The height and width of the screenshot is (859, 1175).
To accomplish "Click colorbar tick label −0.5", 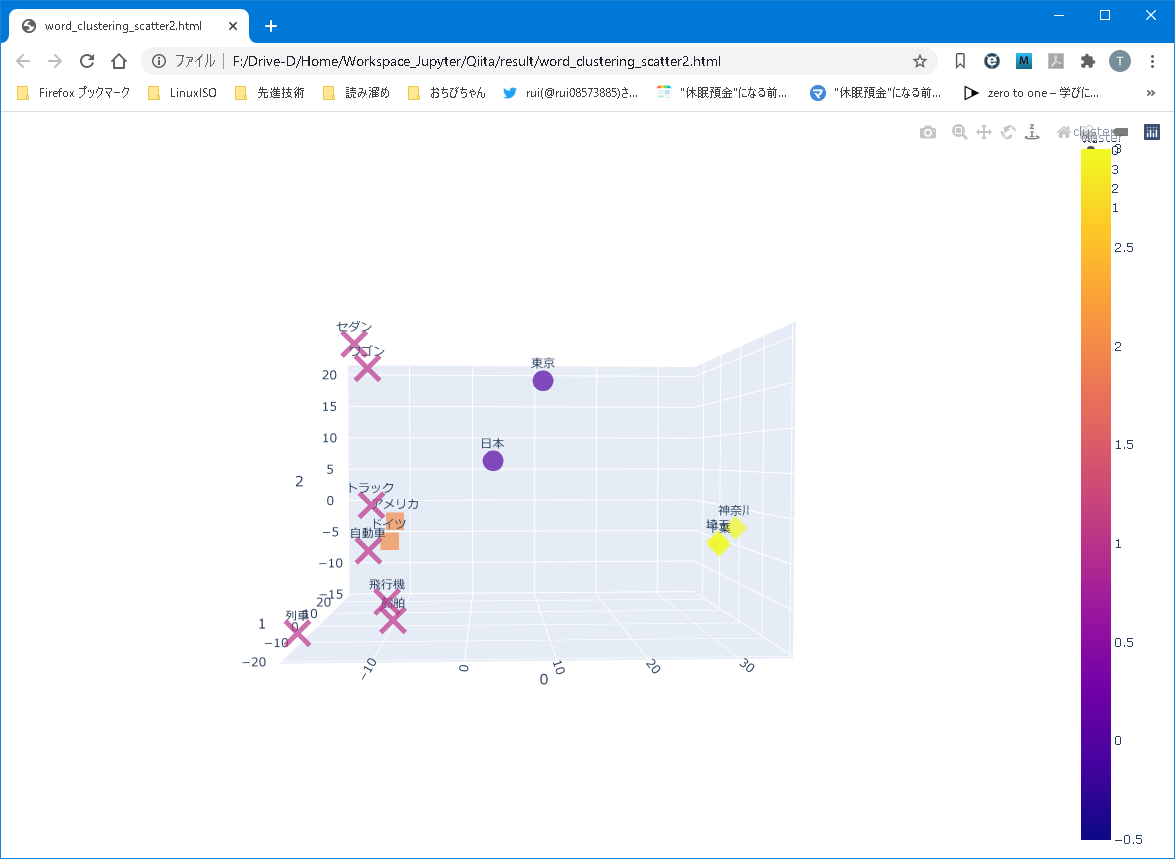I will pos(1128,840).
